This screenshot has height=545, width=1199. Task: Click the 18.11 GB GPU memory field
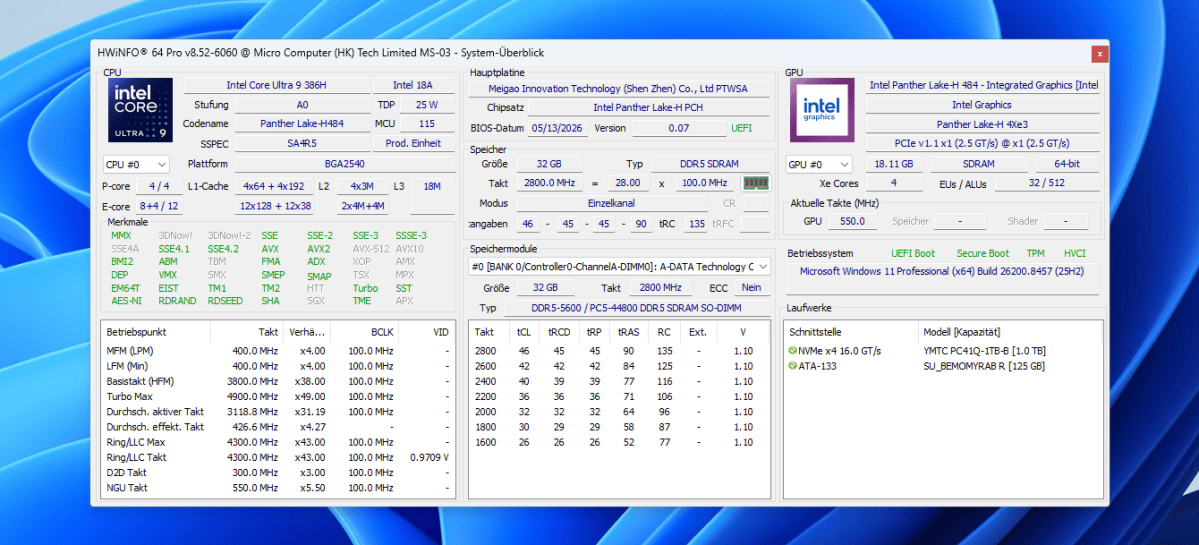point(894,164)
